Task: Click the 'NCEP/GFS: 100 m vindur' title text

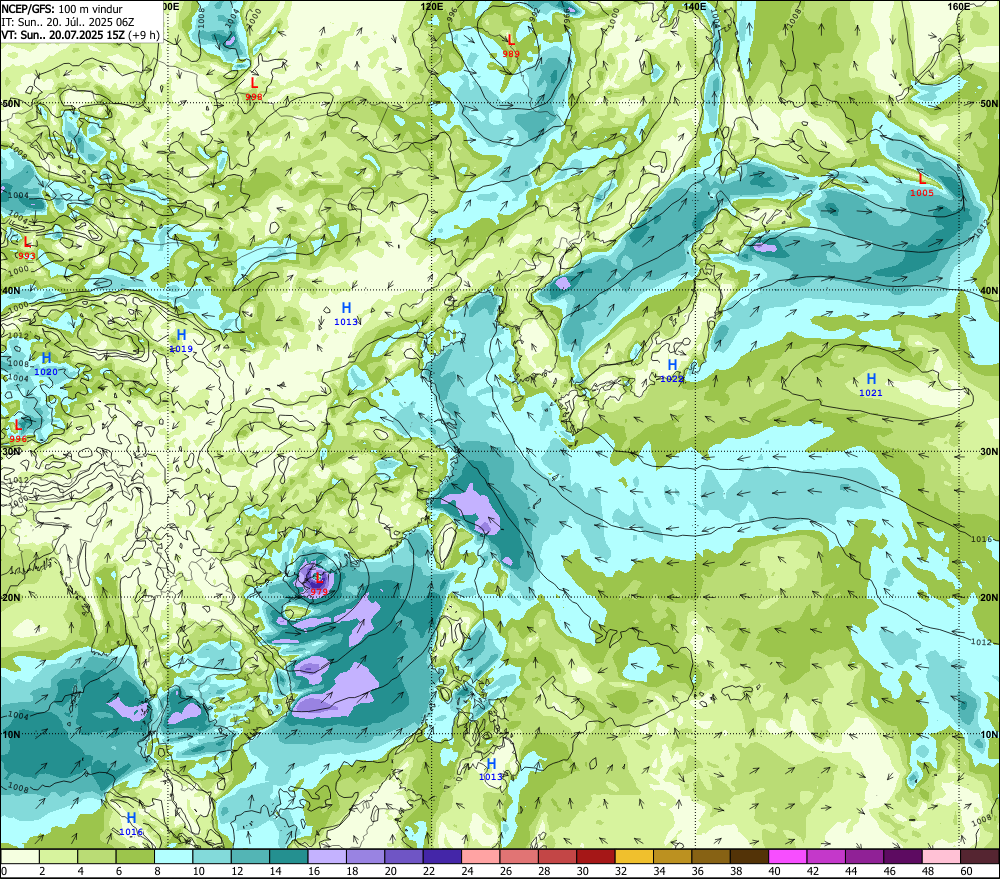Action: point(62,9)
